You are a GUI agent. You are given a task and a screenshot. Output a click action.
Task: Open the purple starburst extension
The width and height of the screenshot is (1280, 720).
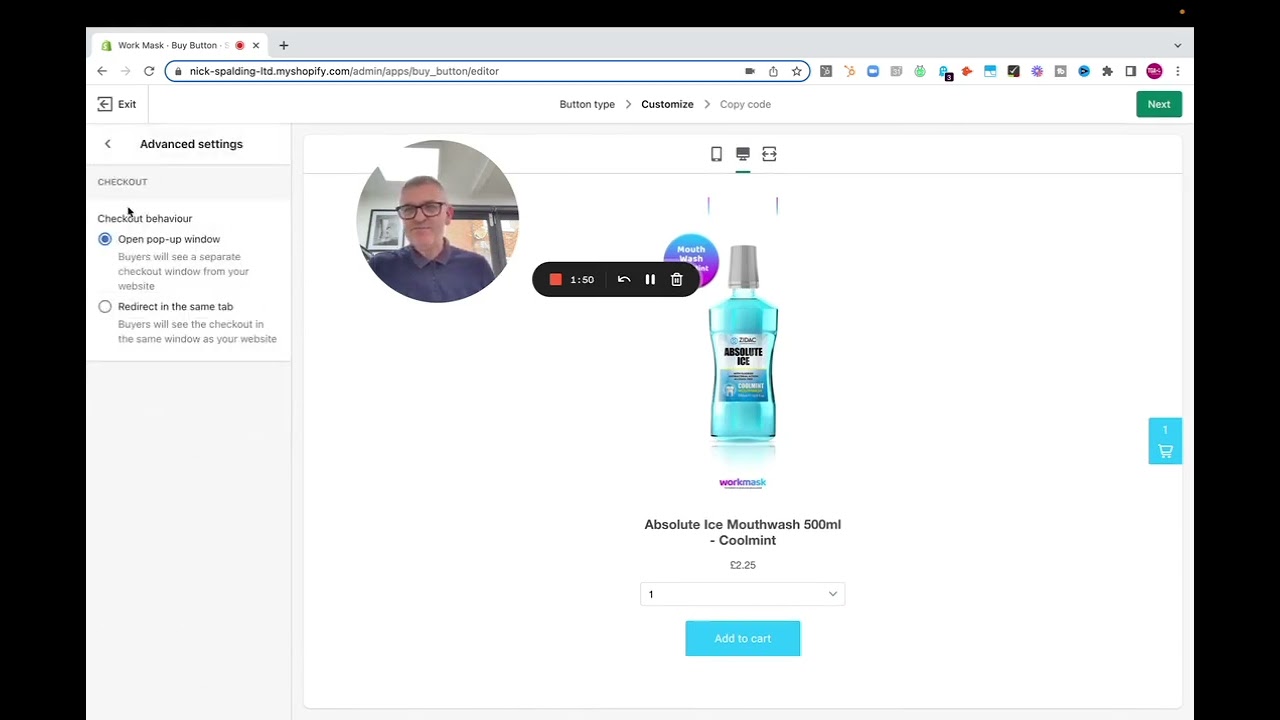click(x=1037, y=71)
